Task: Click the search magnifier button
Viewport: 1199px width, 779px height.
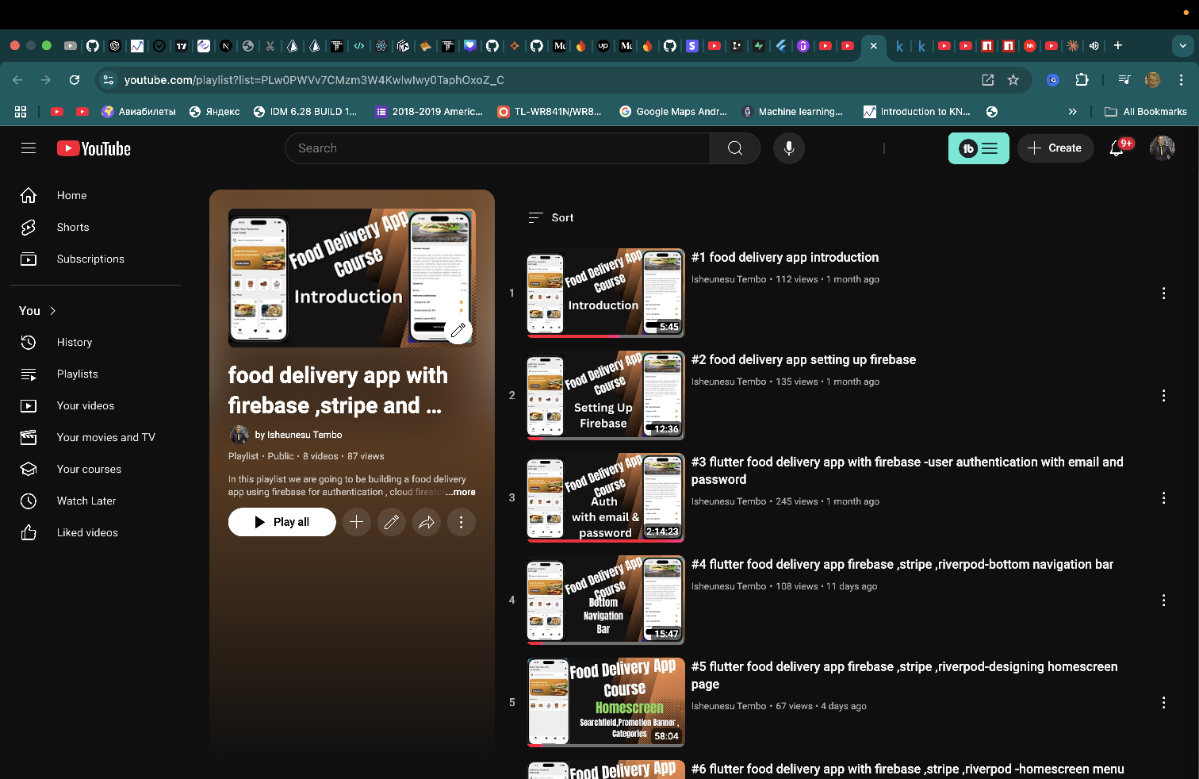Action: point(735,148)
